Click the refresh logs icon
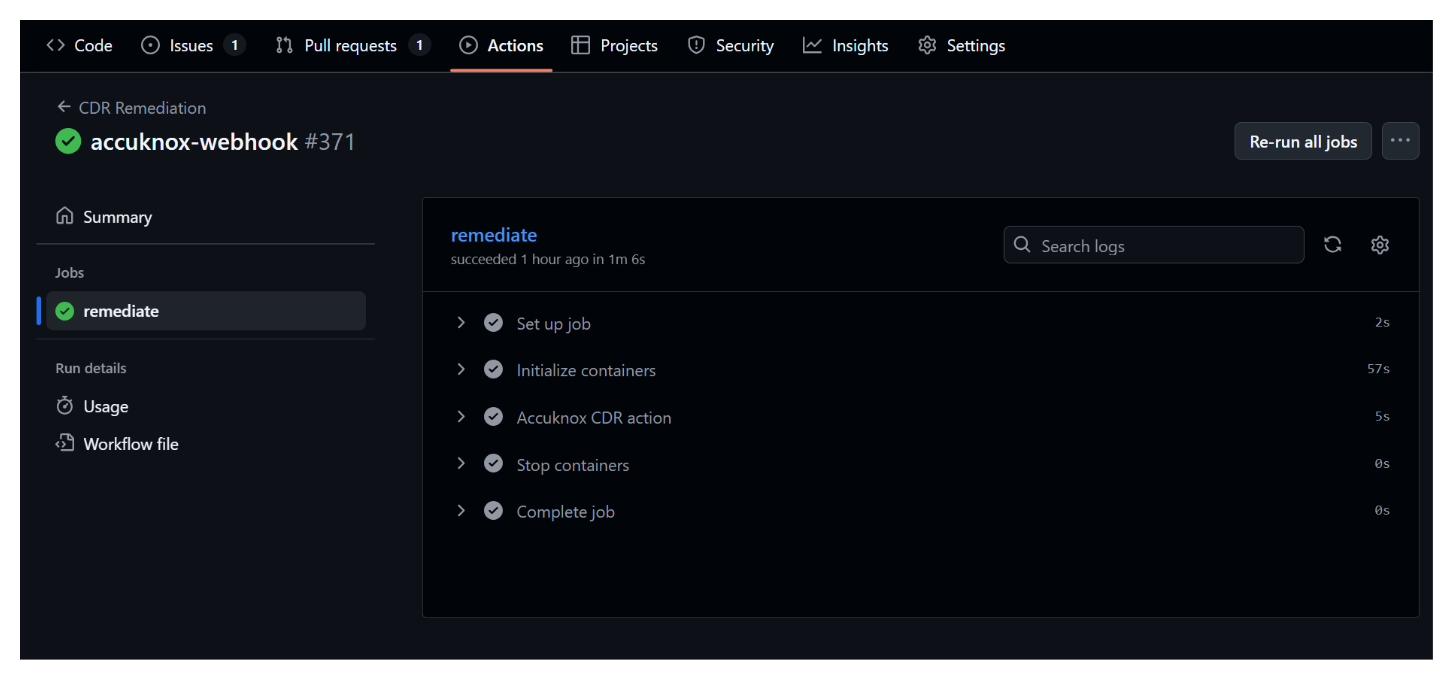This screenshot has width=1452, height=679. [x=1332, y=245]
